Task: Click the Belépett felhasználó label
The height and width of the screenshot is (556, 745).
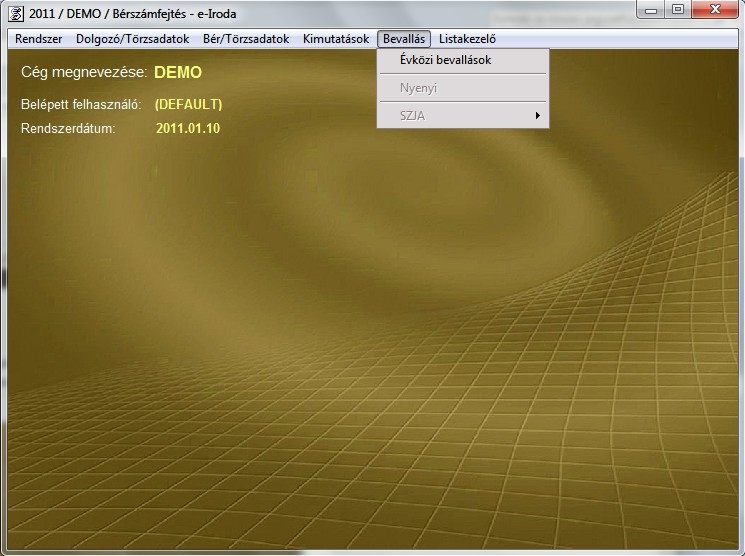Action: coord(81,104)
